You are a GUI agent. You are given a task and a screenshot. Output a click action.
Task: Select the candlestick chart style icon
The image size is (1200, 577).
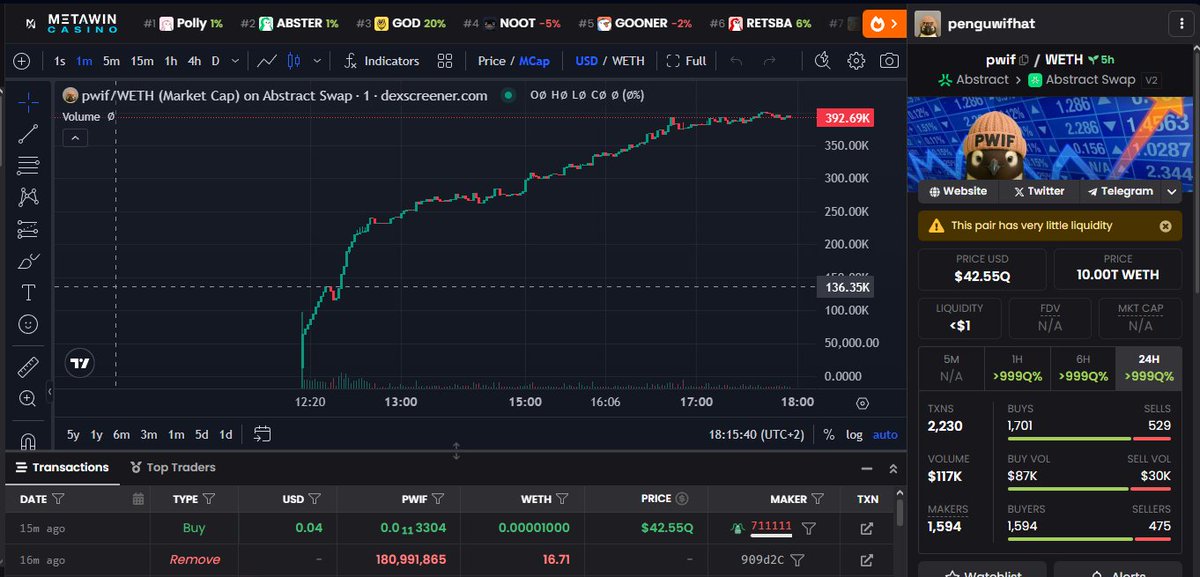(294, 61)
